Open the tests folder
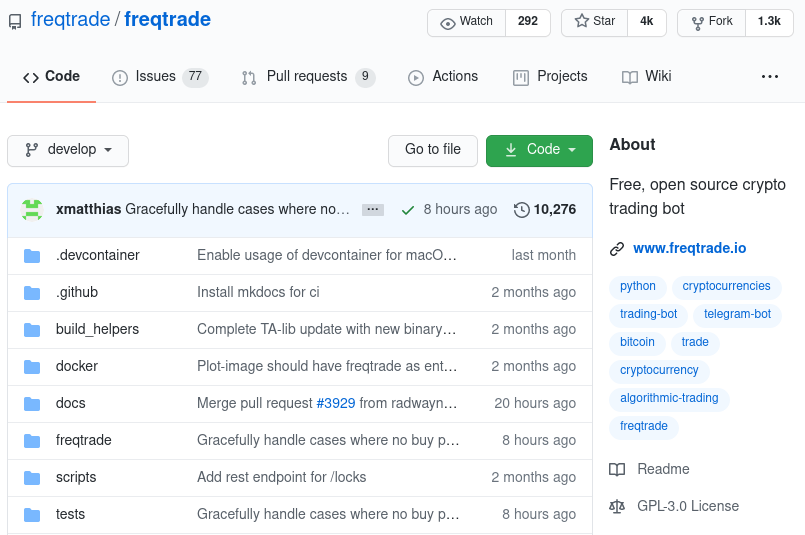Viewport: 805px width, 535px height. (70, 514)
